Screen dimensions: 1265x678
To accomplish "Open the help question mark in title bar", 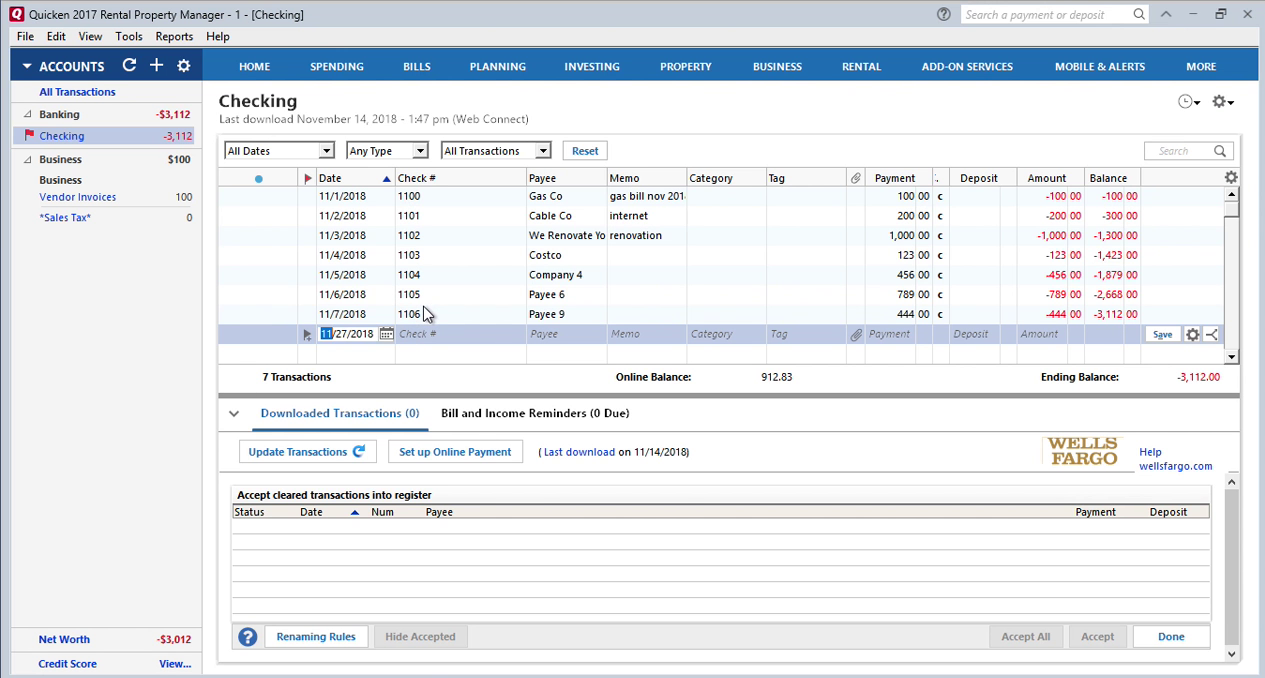I will 944,14.
